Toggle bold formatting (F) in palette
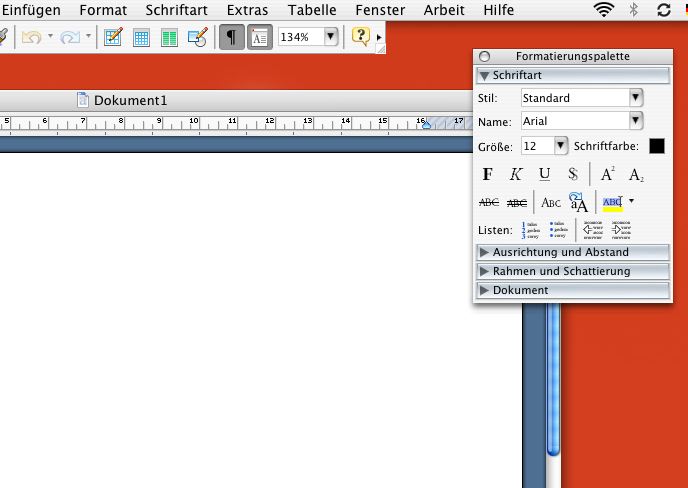 coord(488,174)
